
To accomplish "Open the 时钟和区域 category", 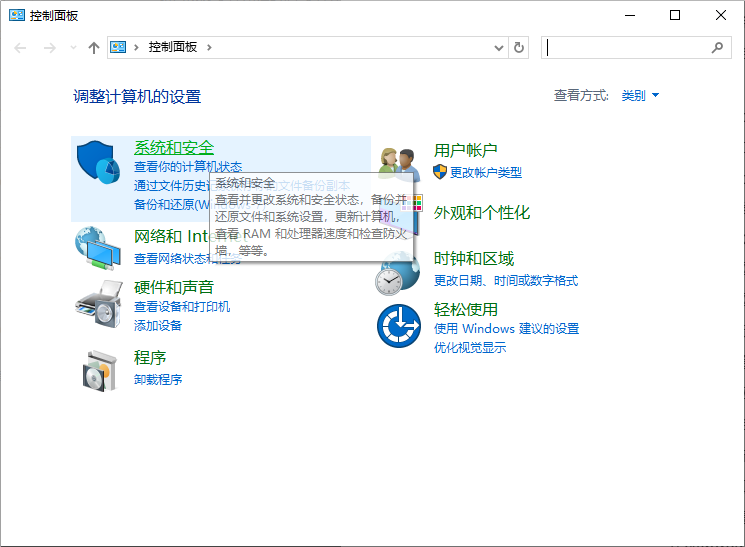I will pos(474,259).
